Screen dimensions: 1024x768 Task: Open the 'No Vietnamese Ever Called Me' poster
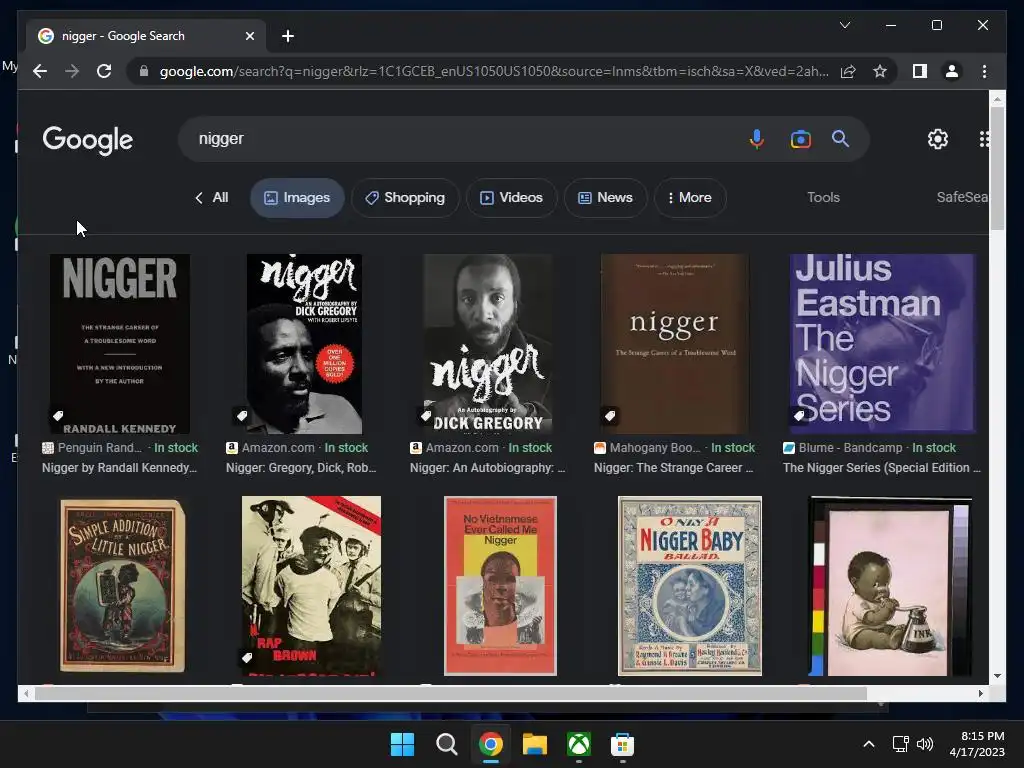(x=500, y=586)
